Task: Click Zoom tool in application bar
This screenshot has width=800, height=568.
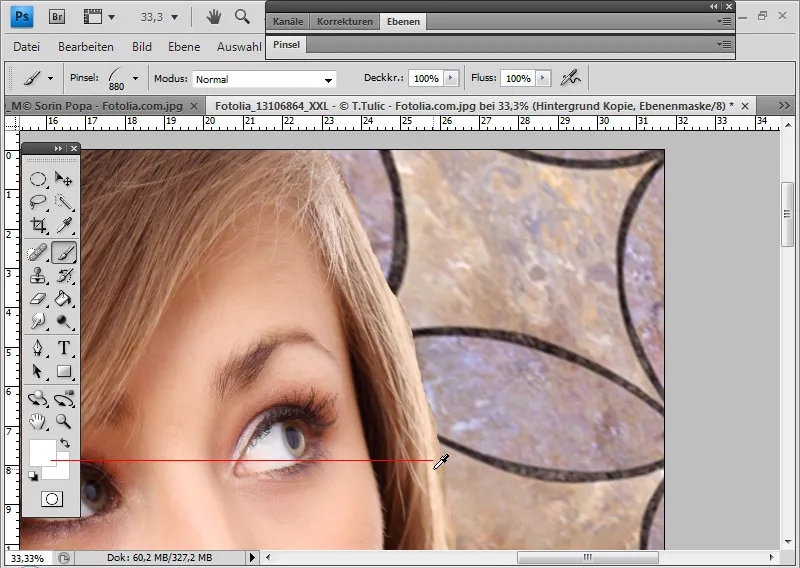Action: [242, 17]
